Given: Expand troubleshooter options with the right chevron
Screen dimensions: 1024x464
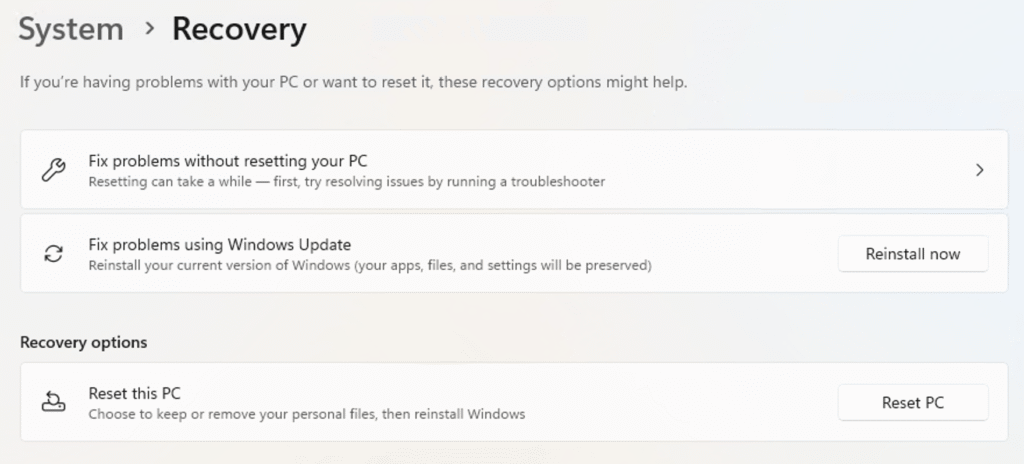Looking at the screenshot, I should pyautogui.click(x=980, y=170).
